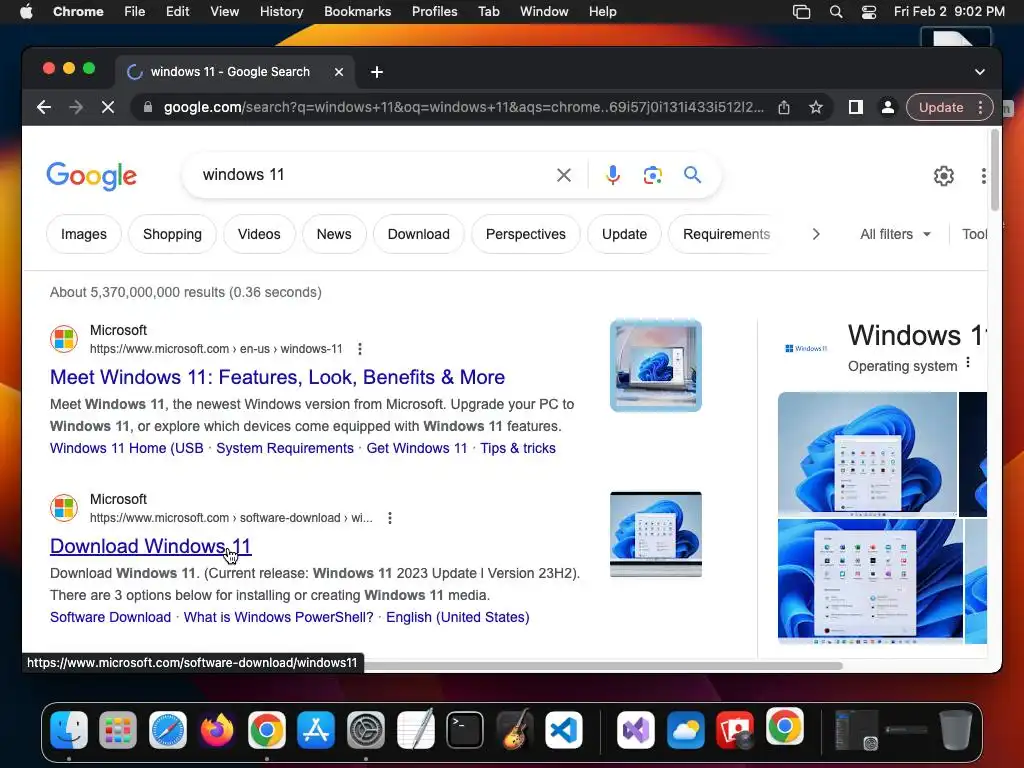Share this page via share icon
The image size is (1024, 768).
point(784,107)
